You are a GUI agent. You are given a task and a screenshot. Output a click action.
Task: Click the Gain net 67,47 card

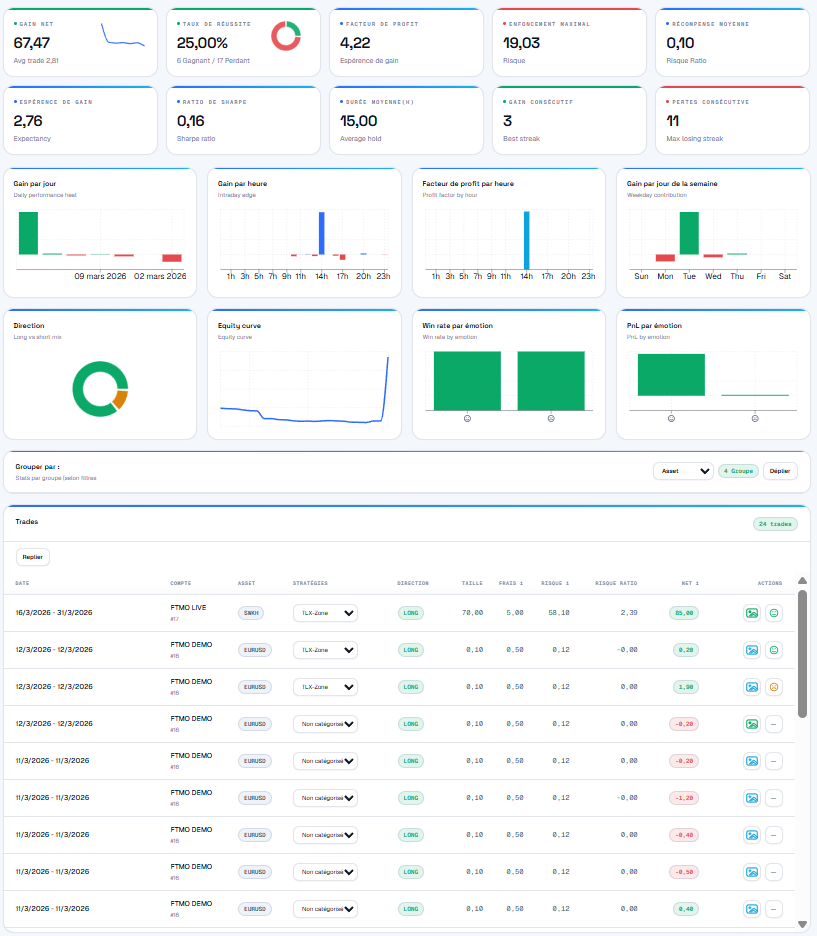81,42
